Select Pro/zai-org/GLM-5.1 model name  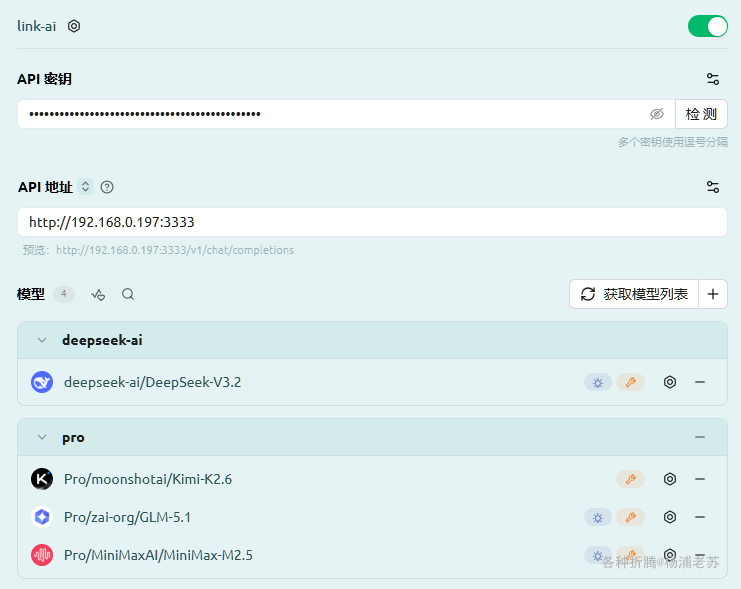[x=127, y=517]
